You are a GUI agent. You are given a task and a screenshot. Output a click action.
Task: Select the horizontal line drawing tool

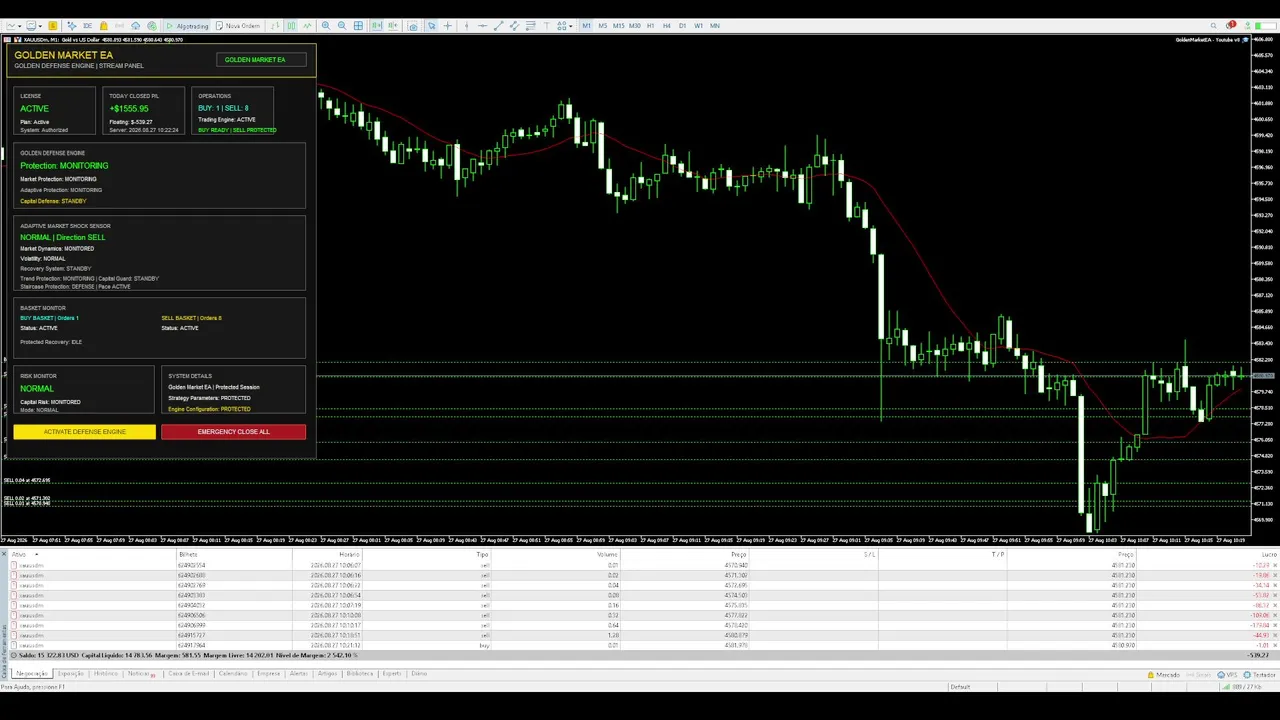coord(482,26)
